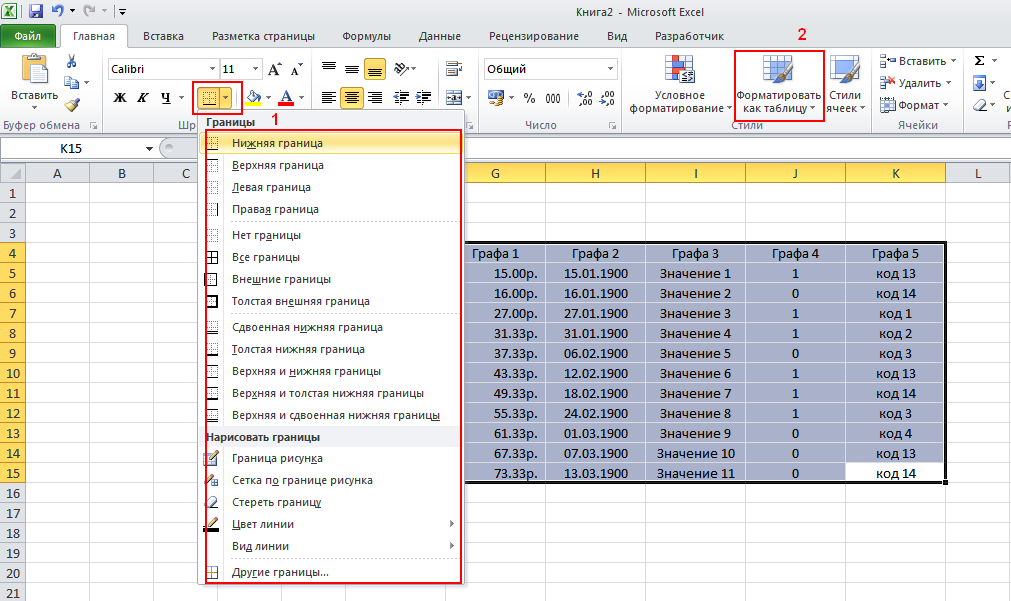1011x601 pixels.
Task: Click the Format Painter brush icon
Action: [x=72, y=104]
